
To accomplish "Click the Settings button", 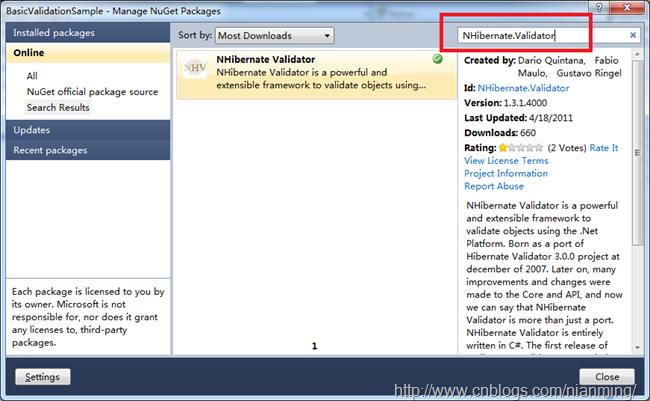I will click(x=43, y=377).
